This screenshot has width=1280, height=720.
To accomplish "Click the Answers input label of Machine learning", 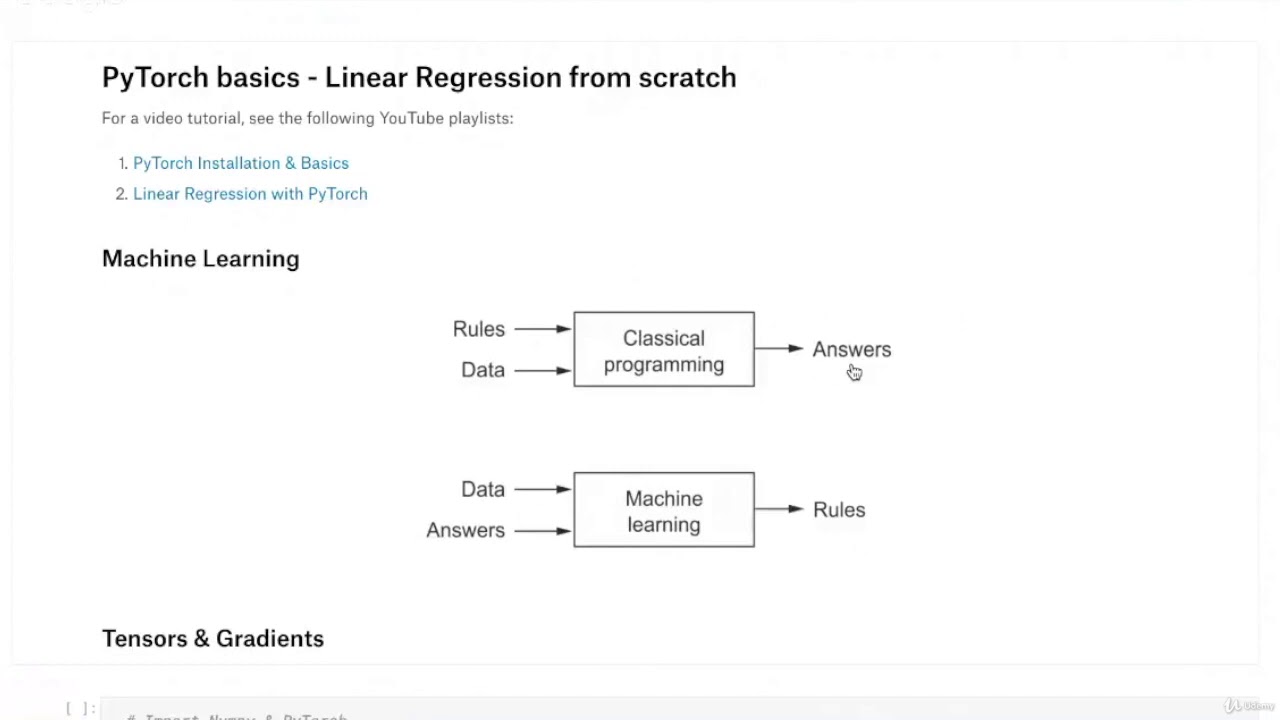I will (x=466, y=530).
